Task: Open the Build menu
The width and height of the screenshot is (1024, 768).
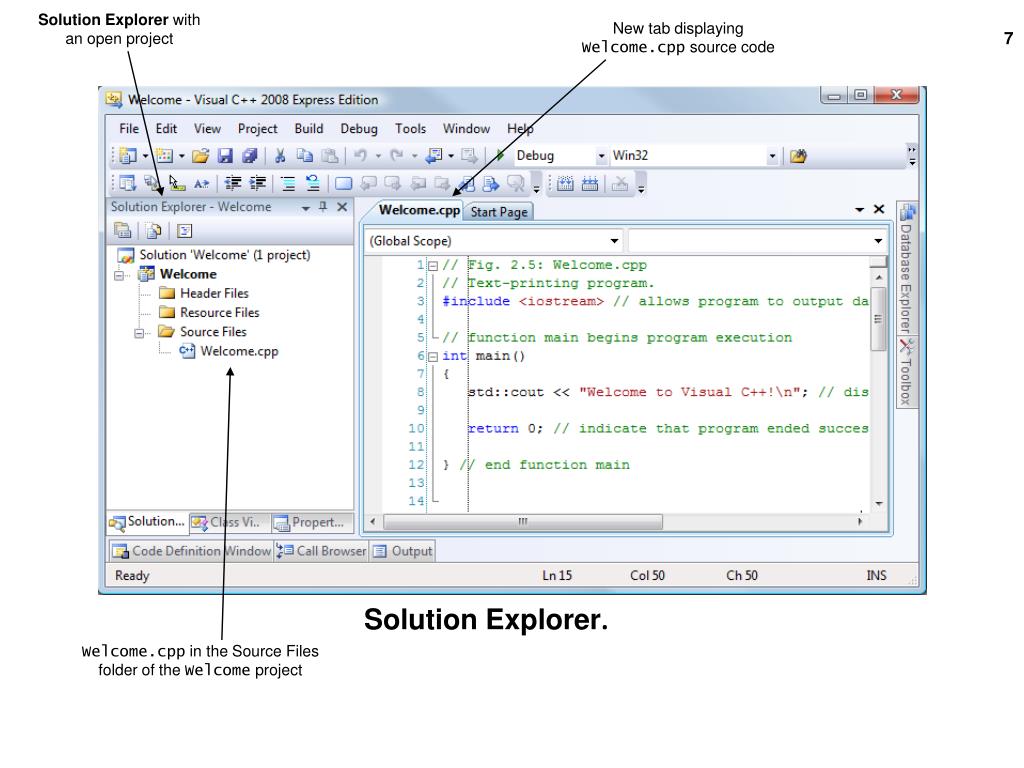Action: point(309,129)
